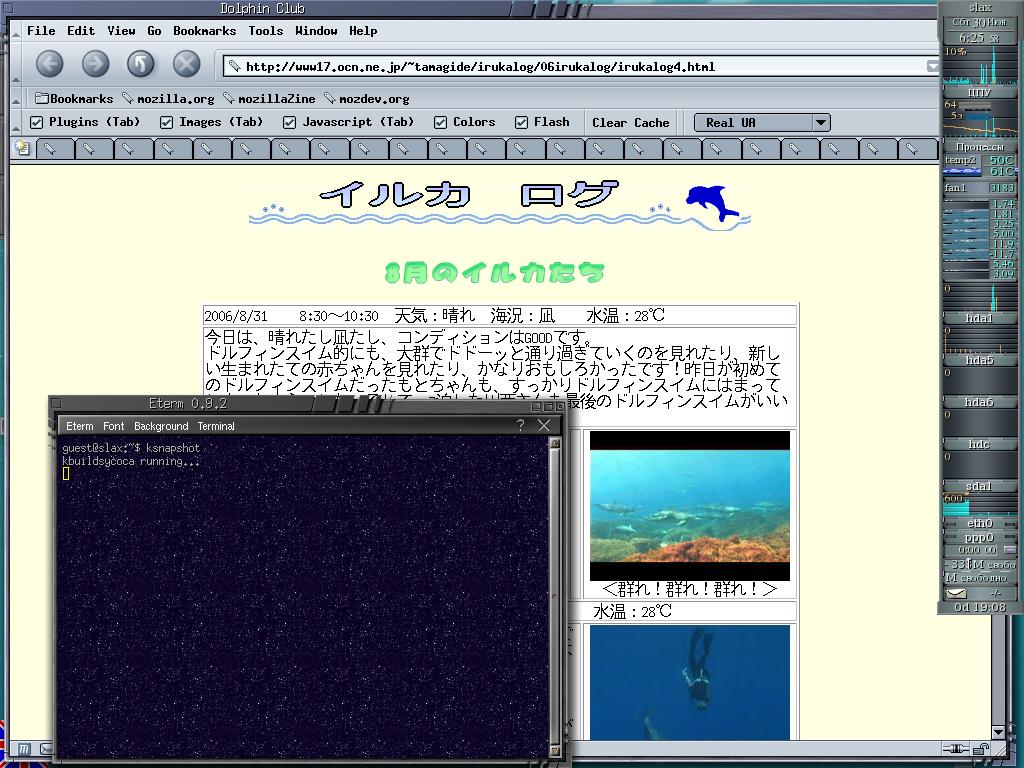Click the mail envelope icon in gkrellm panel
Image resolution: width=1024 pixels, height=768 pixels.
point(956,593)
